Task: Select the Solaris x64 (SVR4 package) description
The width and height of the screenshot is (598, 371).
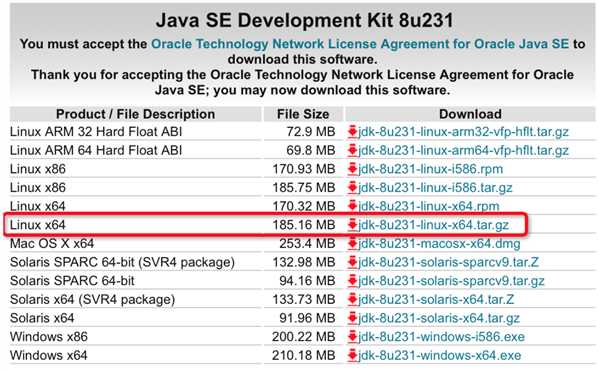Action: [x=92, y=300]
